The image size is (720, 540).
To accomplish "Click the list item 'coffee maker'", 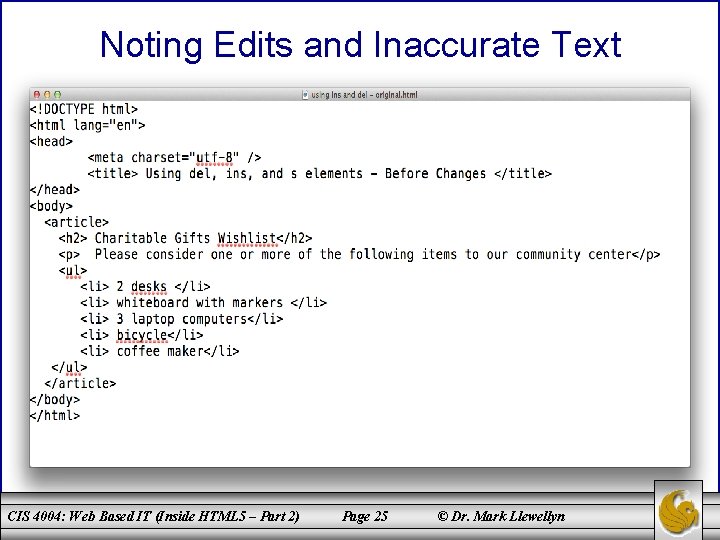I will [x=160, y=351].
